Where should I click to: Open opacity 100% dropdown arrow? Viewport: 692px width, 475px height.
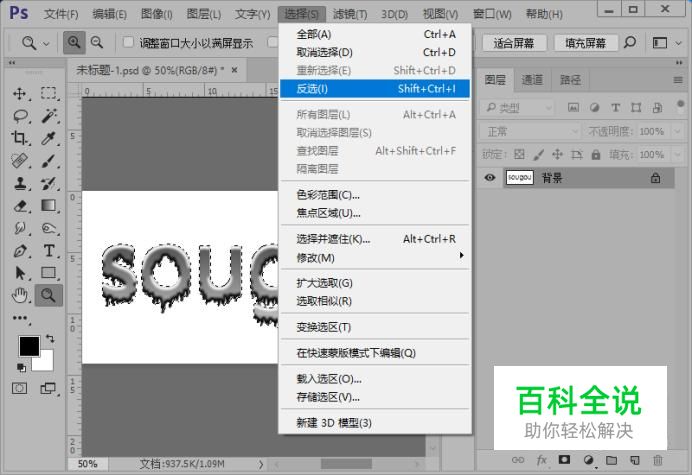(677, 132)
